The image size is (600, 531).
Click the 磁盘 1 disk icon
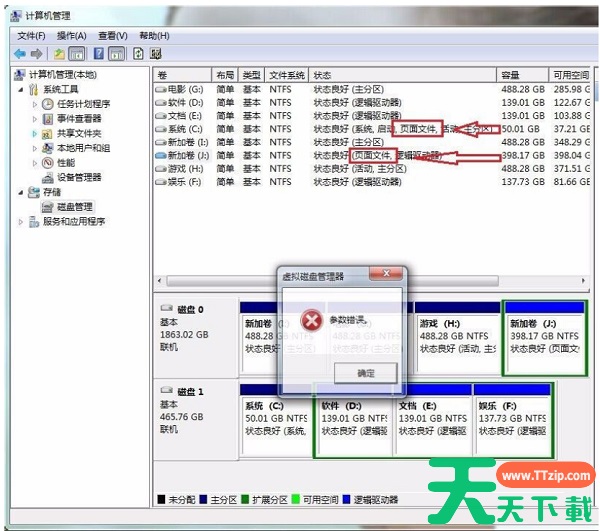[166, 391]
